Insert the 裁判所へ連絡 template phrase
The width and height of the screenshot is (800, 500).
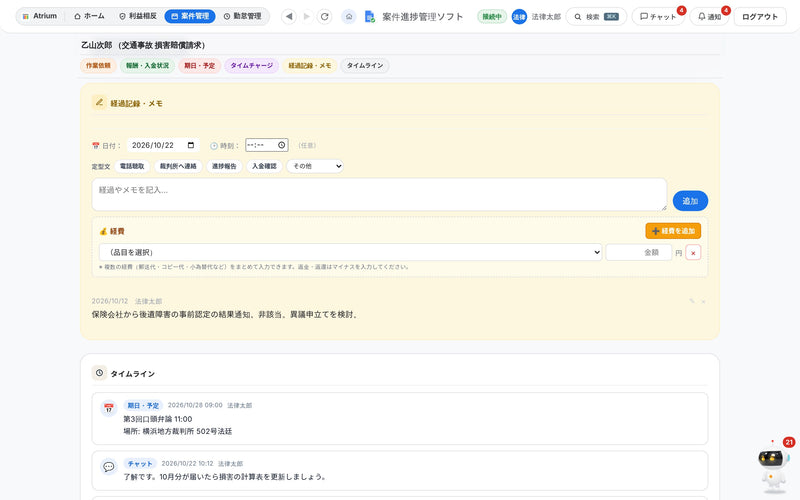178,166
